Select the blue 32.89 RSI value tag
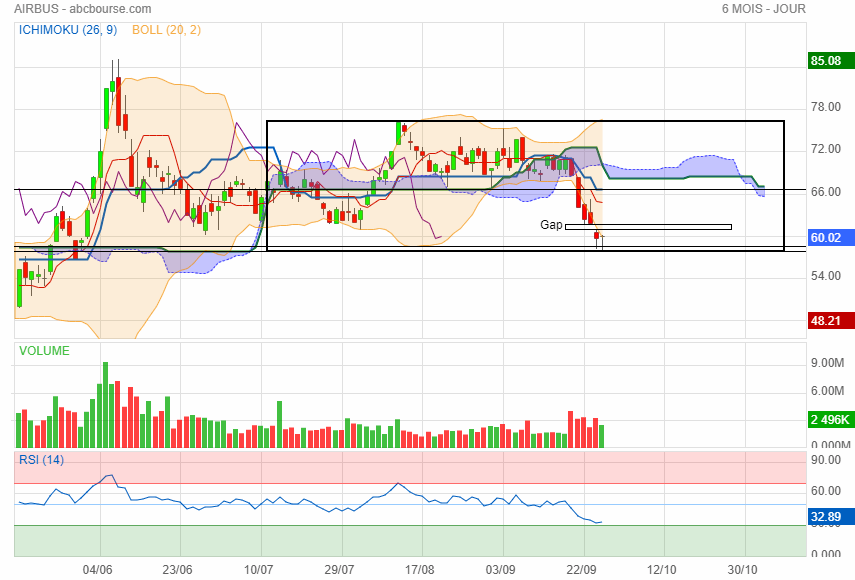Image resolution: width=855 pixels, height=580 pixels. click(x=831, y=517)
